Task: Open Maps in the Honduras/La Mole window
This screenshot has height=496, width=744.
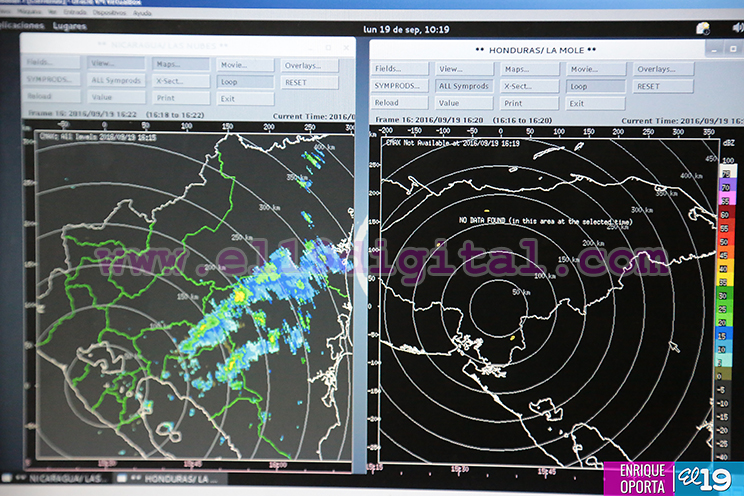Action: point(530,69)
